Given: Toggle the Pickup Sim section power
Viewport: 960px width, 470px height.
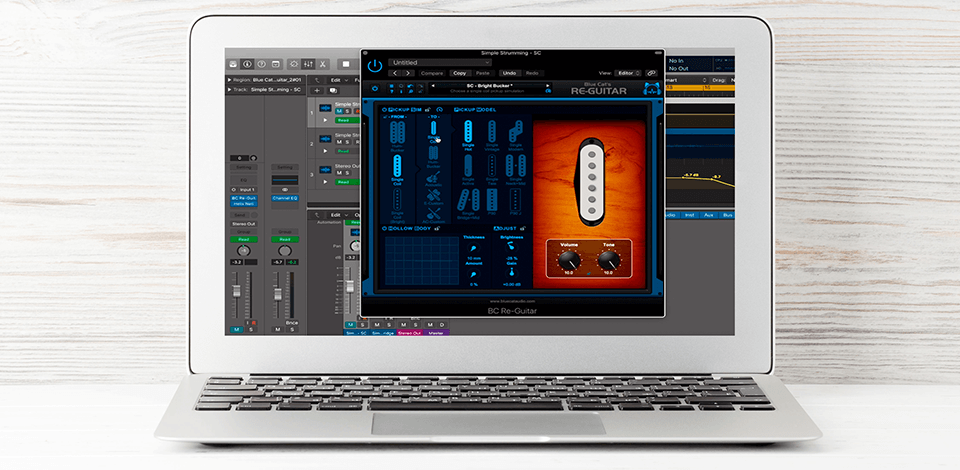Looking at the screenshot, I should 384,110.
